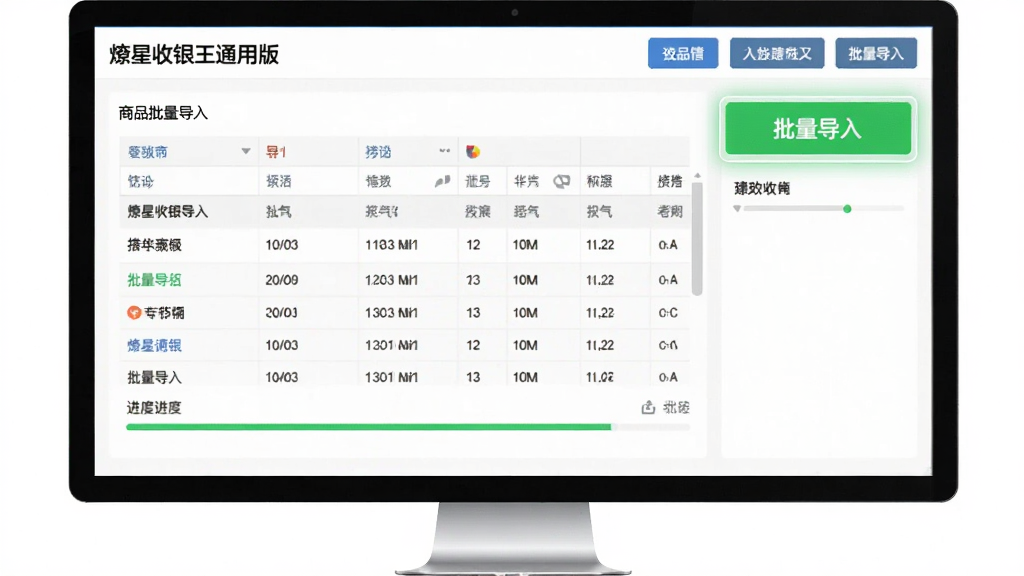Viewport: 1024px width, 576px height.
Task: Click the large green 批量导入 button
Action: coord(818,129)
